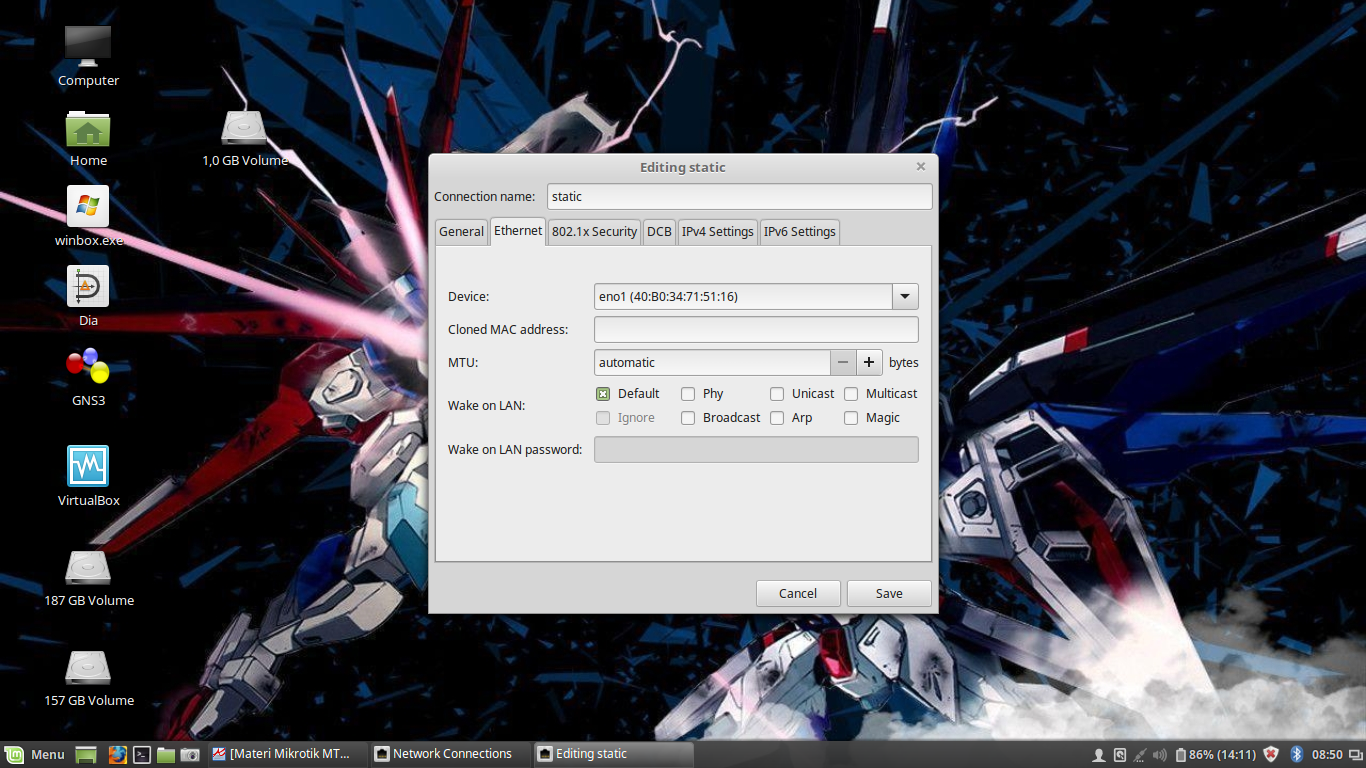Open the sound volume tray icon

1160,754
